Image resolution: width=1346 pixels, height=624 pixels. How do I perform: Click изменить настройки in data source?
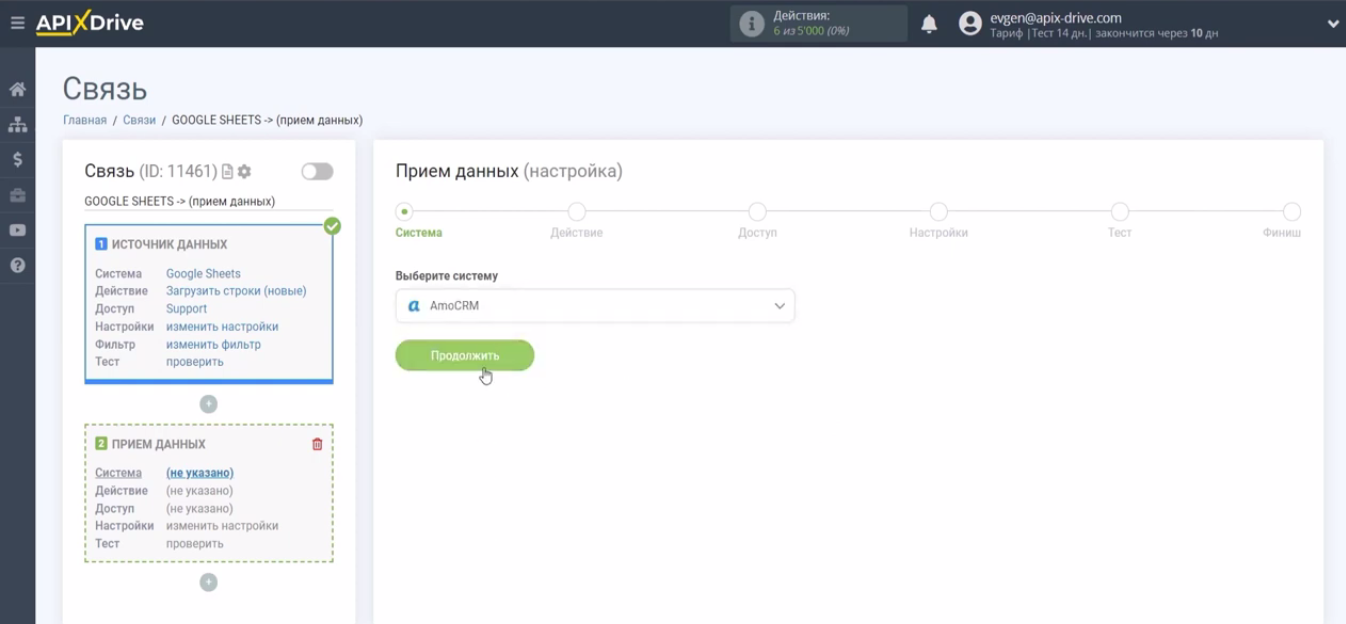click(222, 327)
